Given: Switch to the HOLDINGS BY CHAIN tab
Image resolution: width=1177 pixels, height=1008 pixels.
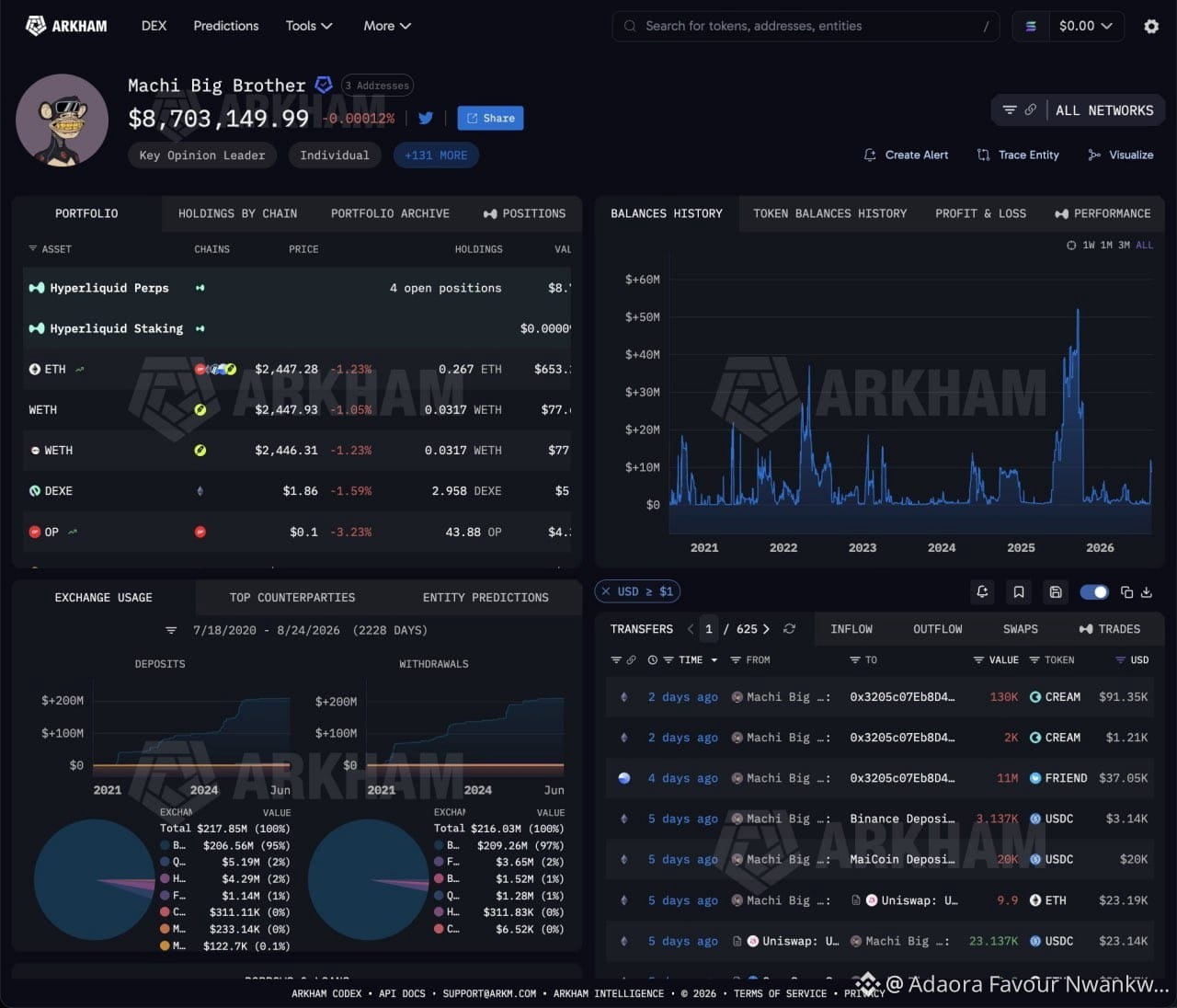Looking at the screenshot, I should (x=237, y=213).
